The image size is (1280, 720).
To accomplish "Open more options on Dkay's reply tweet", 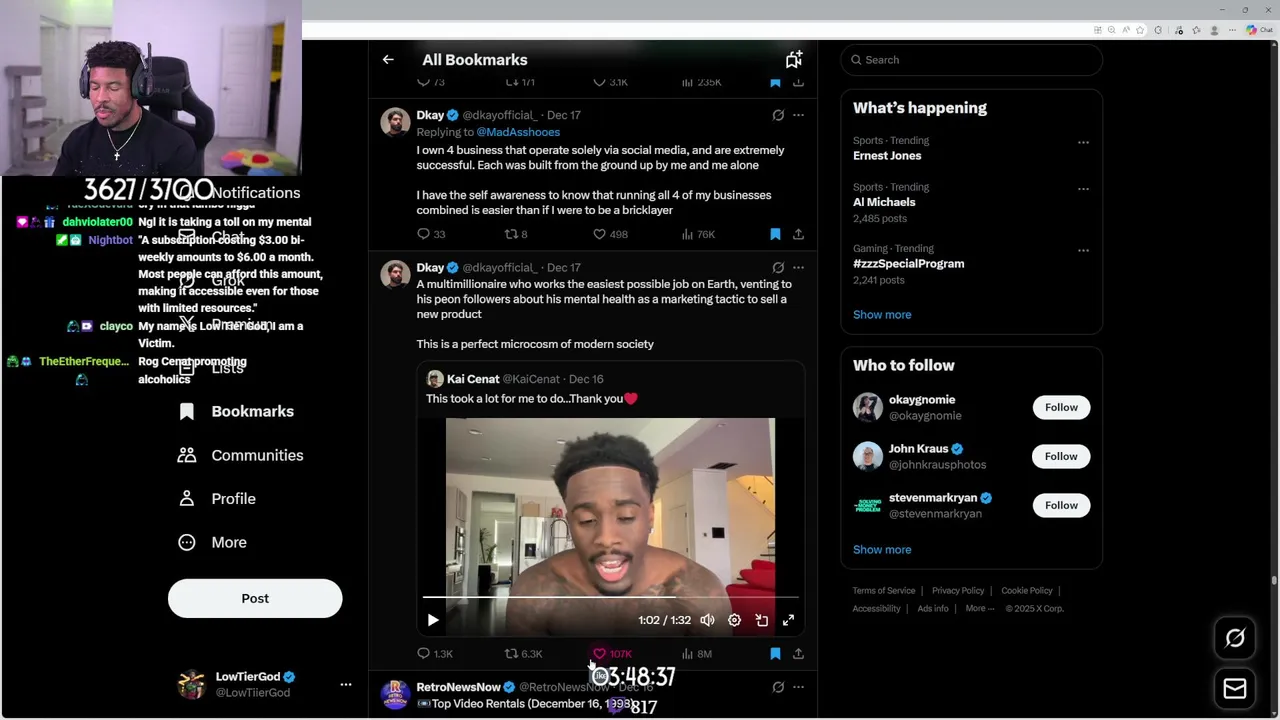I will coord(798,115).
